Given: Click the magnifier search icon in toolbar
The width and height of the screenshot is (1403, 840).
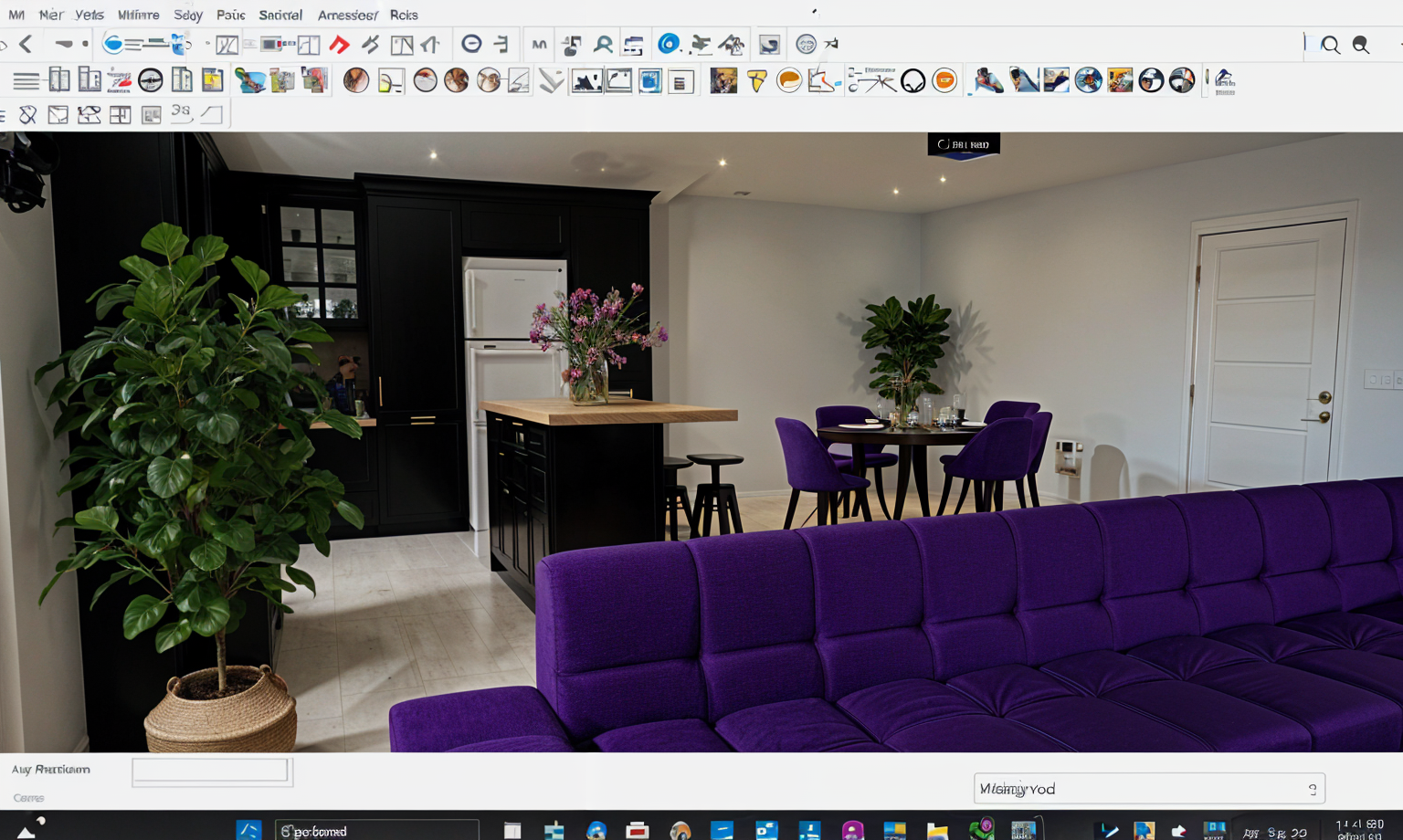Looking at the screenshot, I should (x=1330, y=46).
